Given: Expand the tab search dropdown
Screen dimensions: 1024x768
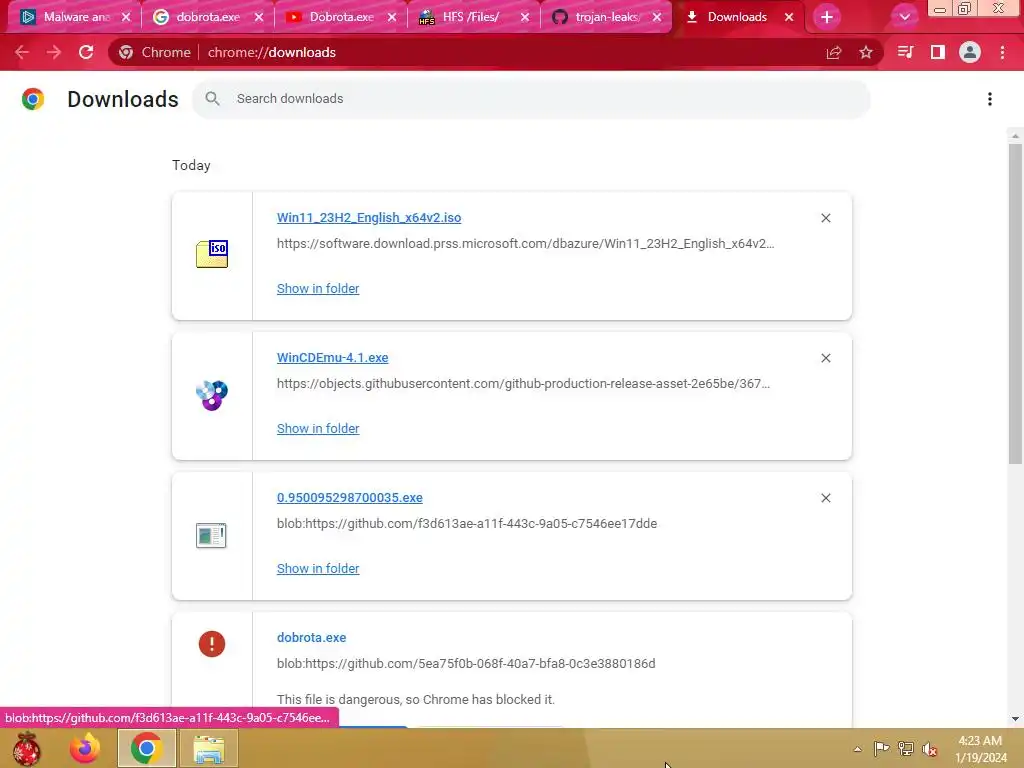Looking at the screenshot, I should pyautogui.click(x=904, y=17).
